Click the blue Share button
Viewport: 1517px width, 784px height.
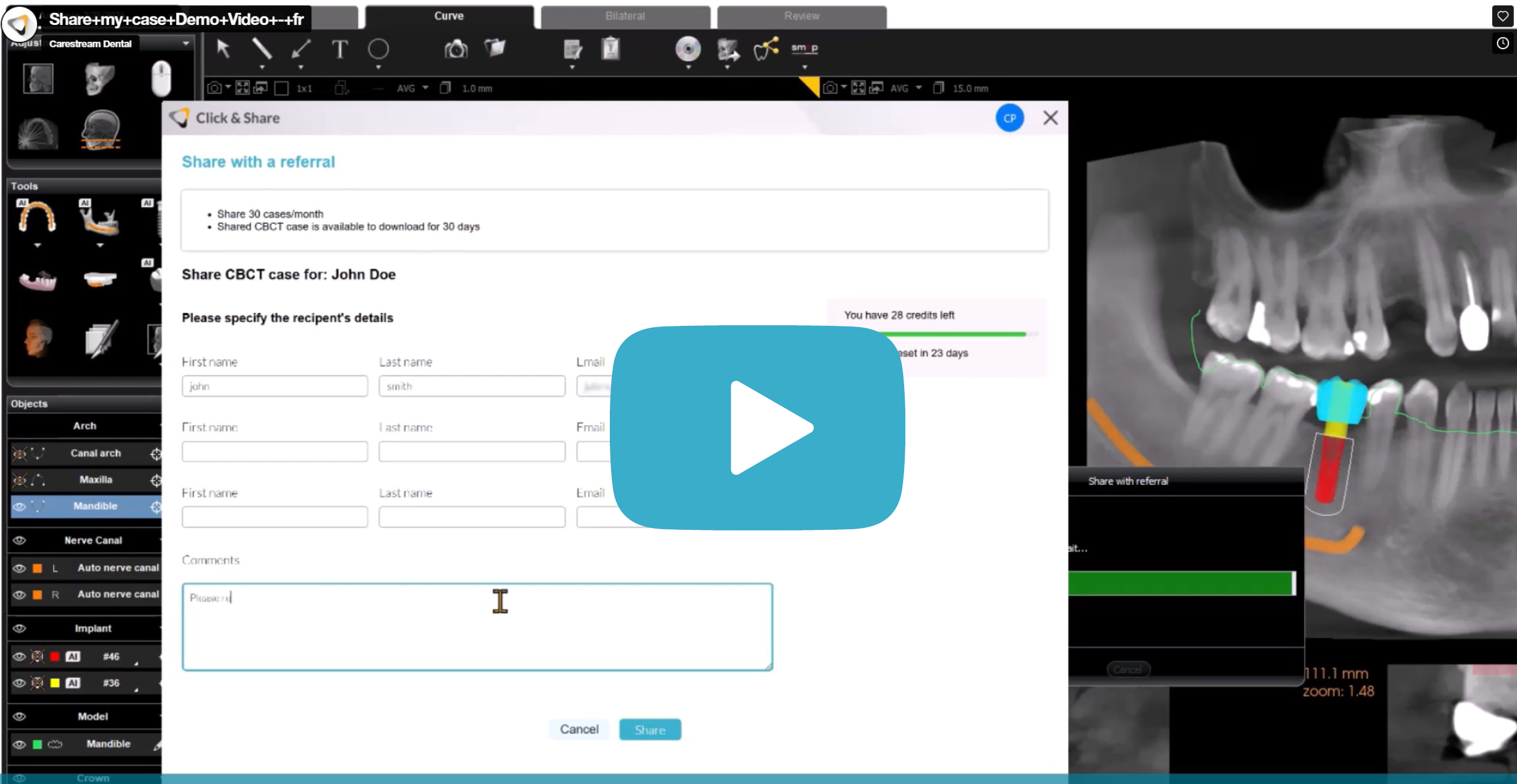650,729
